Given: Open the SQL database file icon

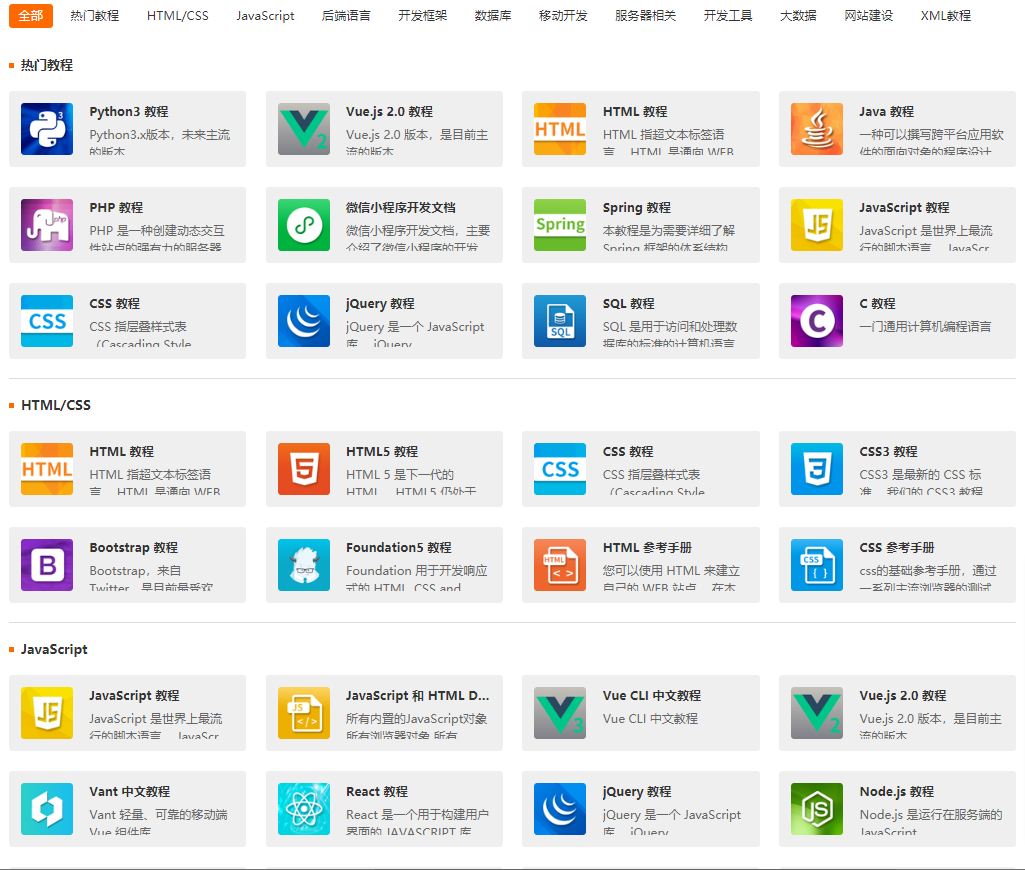Looking at the screenshot, I should click(560, 321).
